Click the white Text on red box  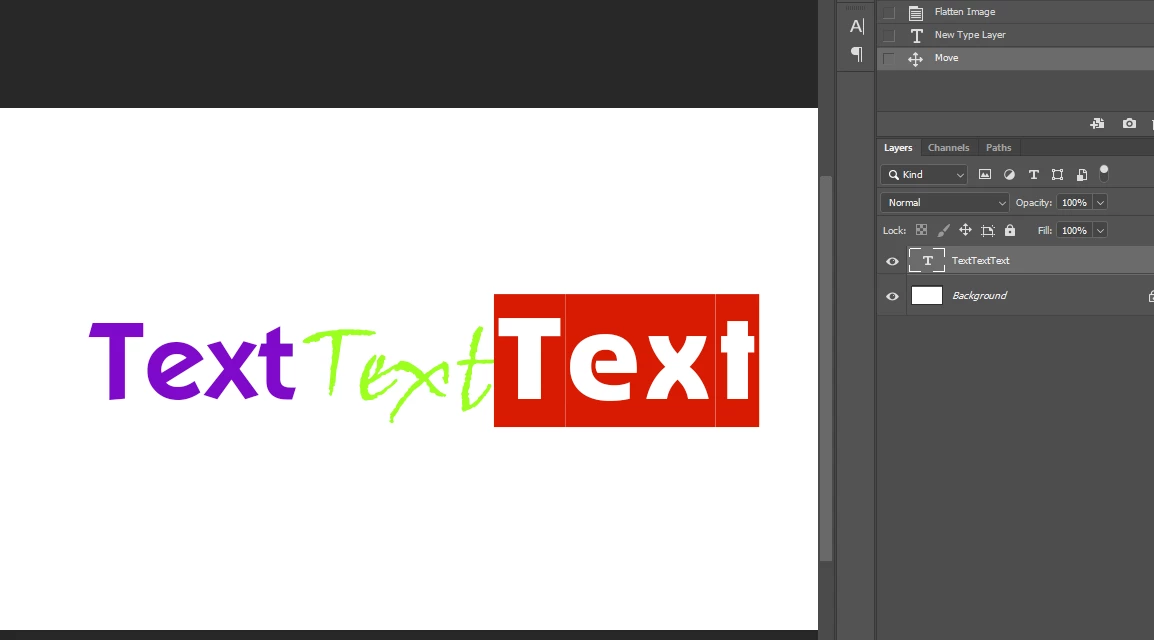point(626,360)
